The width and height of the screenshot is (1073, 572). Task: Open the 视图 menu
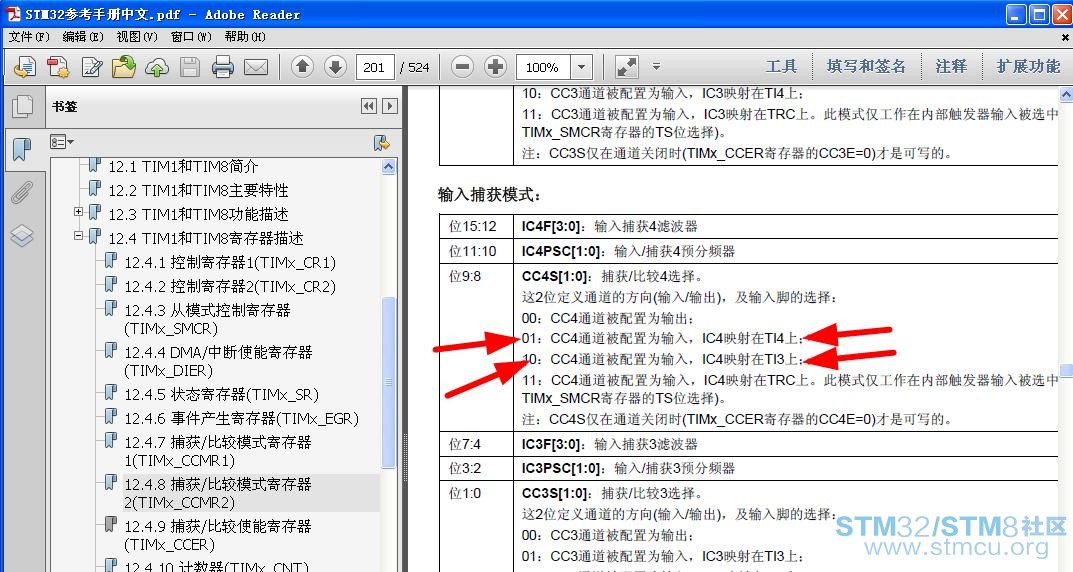[x=137, y=36]
